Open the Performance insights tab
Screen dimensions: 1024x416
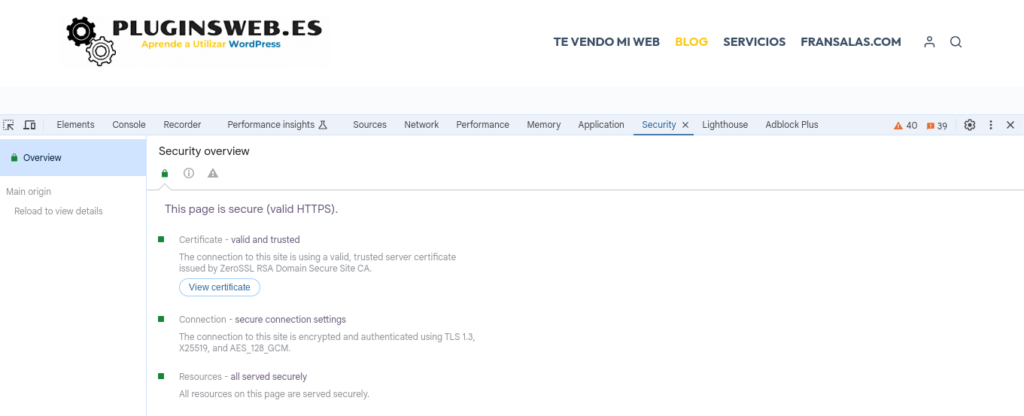coord(277,125)
